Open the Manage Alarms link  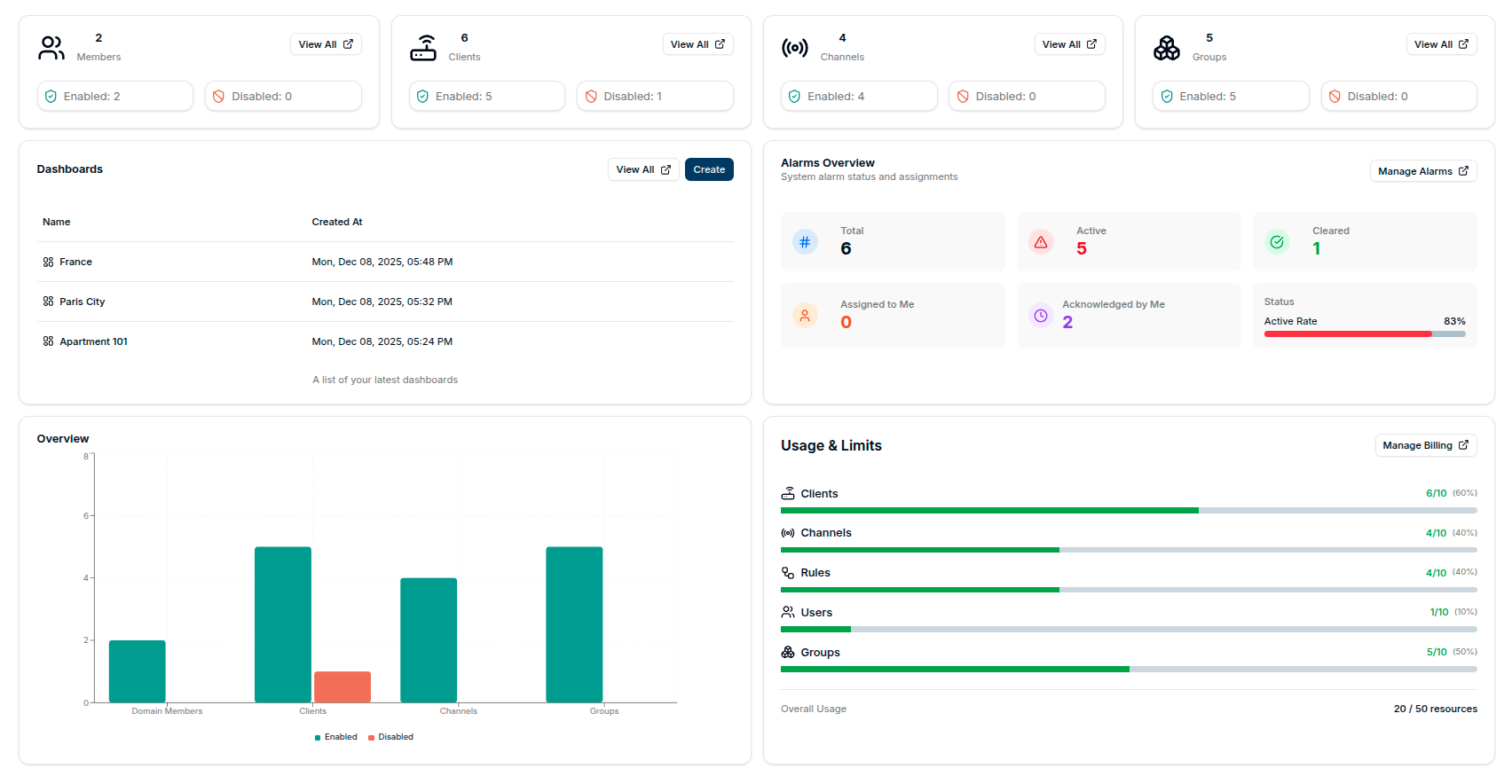(1422, 171)
